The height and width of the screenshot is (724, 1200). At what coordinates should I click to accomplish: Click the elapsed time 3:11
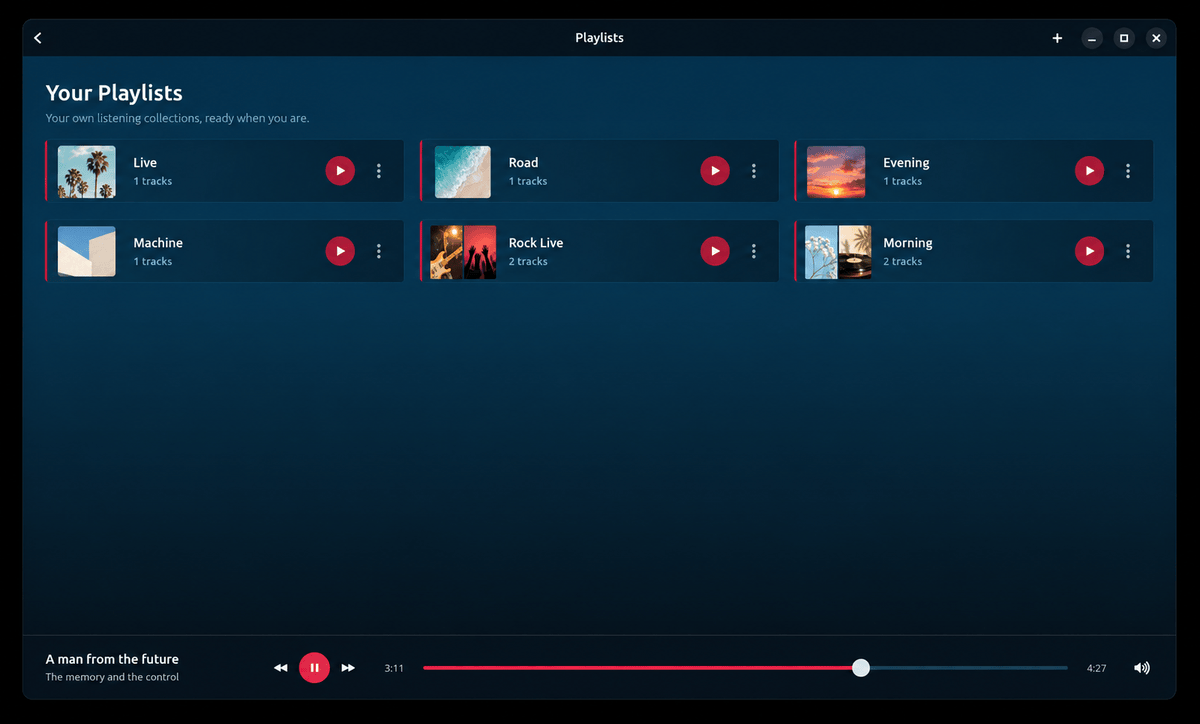[x=394, y=668]
